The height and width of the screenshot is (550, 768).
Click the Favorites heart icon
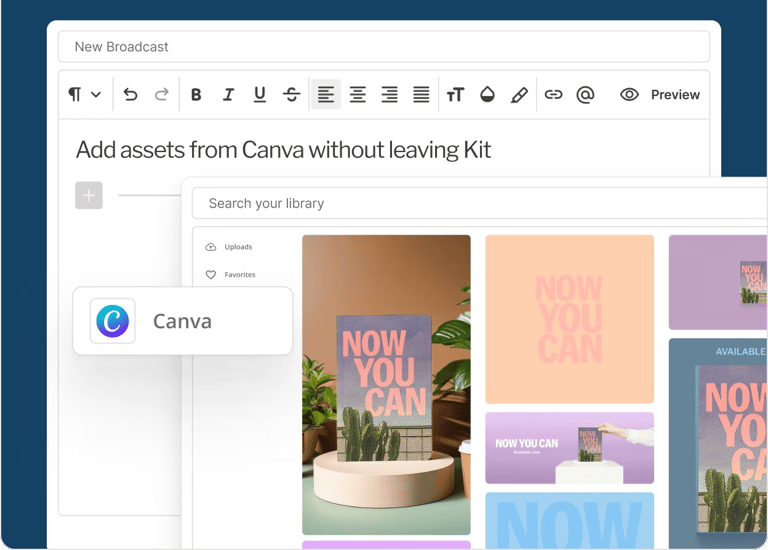(211, 275)
